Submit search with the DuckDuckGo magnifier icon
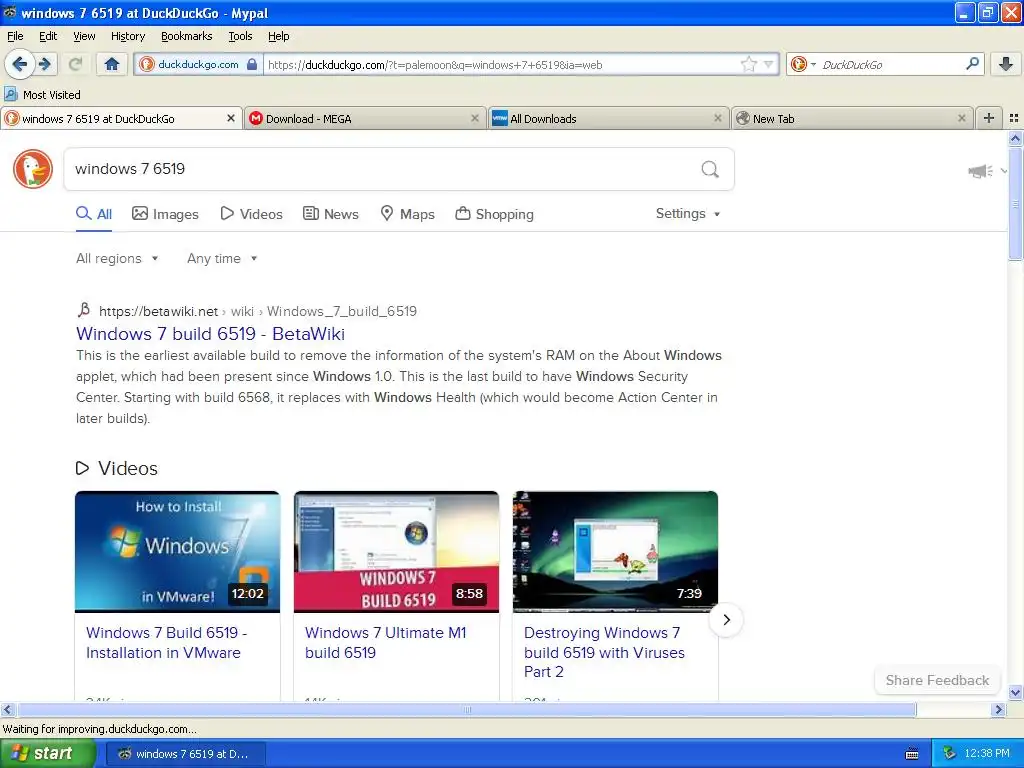Screen dimensions: 1024x768 pos(710,170)
